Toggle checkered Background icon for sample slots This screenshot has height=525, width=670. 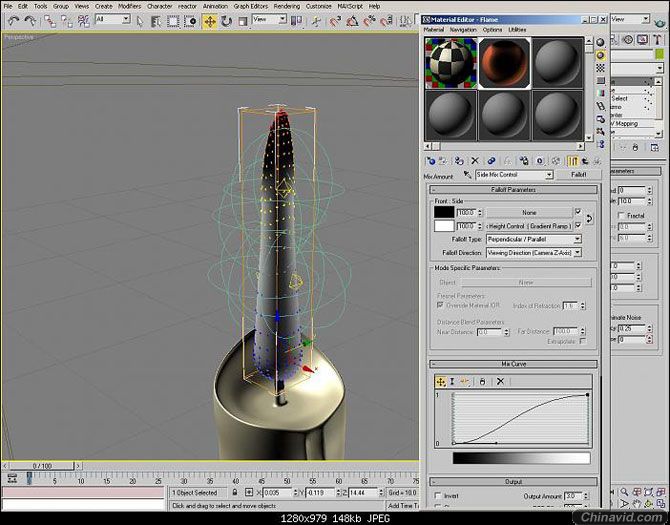pos(601,68)
